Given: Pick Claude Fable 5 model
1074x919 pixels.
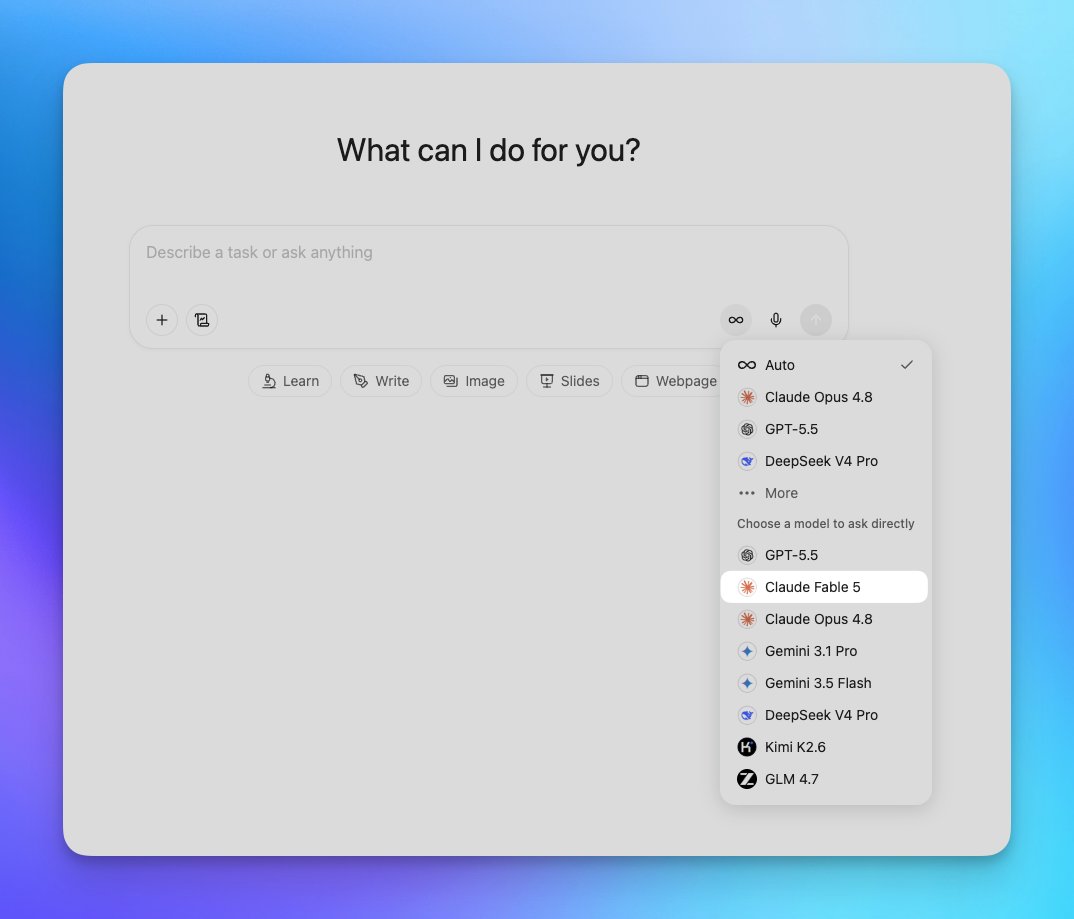Looking at the screenshot, I should click(825, 587).
